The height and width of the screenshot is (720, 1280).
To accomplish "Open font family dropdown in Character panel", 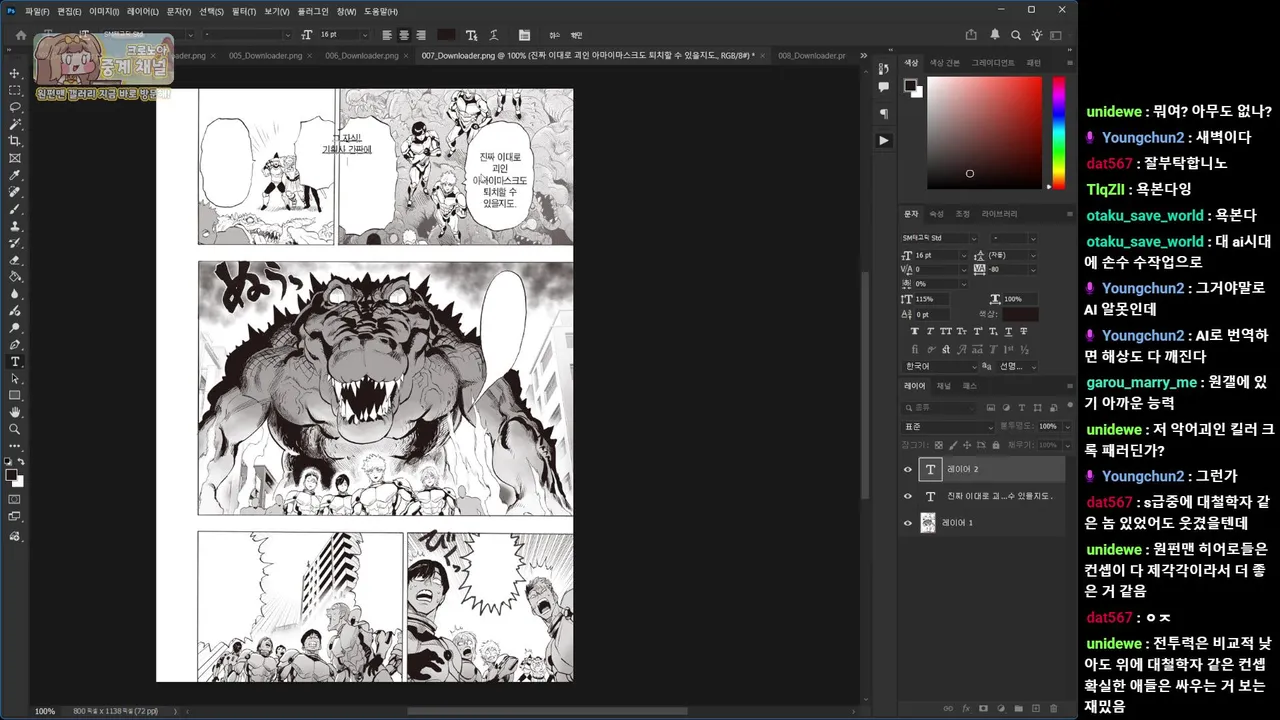I will click(x=973, y=238).
